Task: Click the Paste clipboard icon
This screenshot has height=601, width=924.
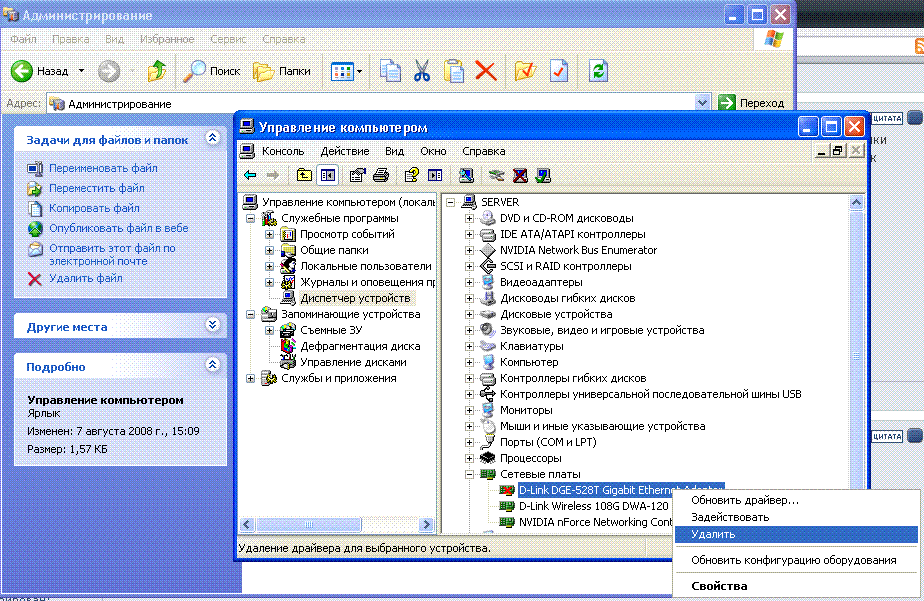Action: tap(453, 71)
